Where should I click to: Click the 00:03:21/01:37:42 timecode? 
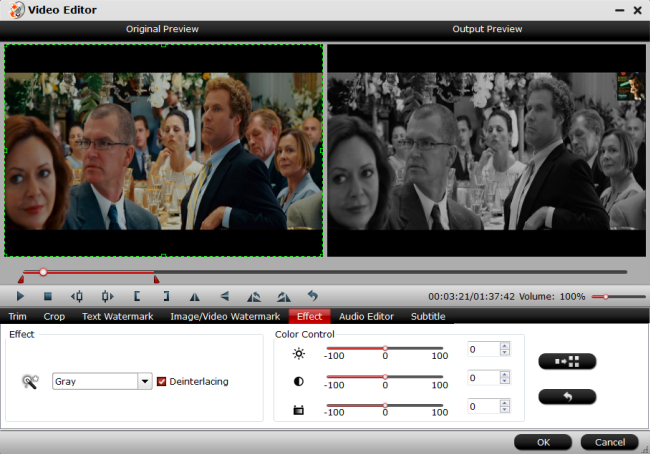pyautogui.click(x=471, y=296)
